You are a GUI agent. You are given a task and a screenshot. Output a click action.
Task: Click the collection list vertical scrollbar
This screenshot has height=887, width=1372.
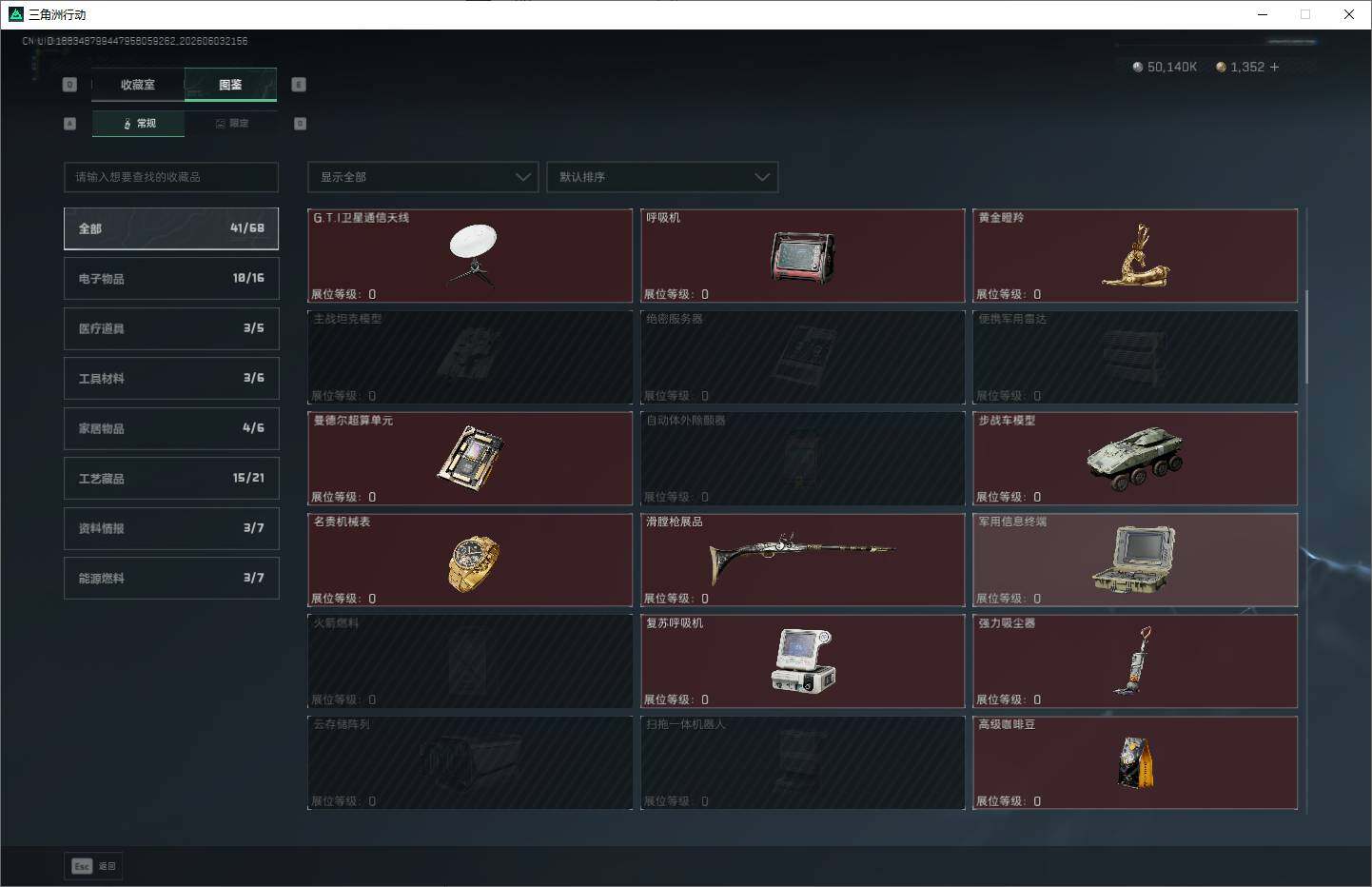pyautogui.click(x=1306, y=336)
